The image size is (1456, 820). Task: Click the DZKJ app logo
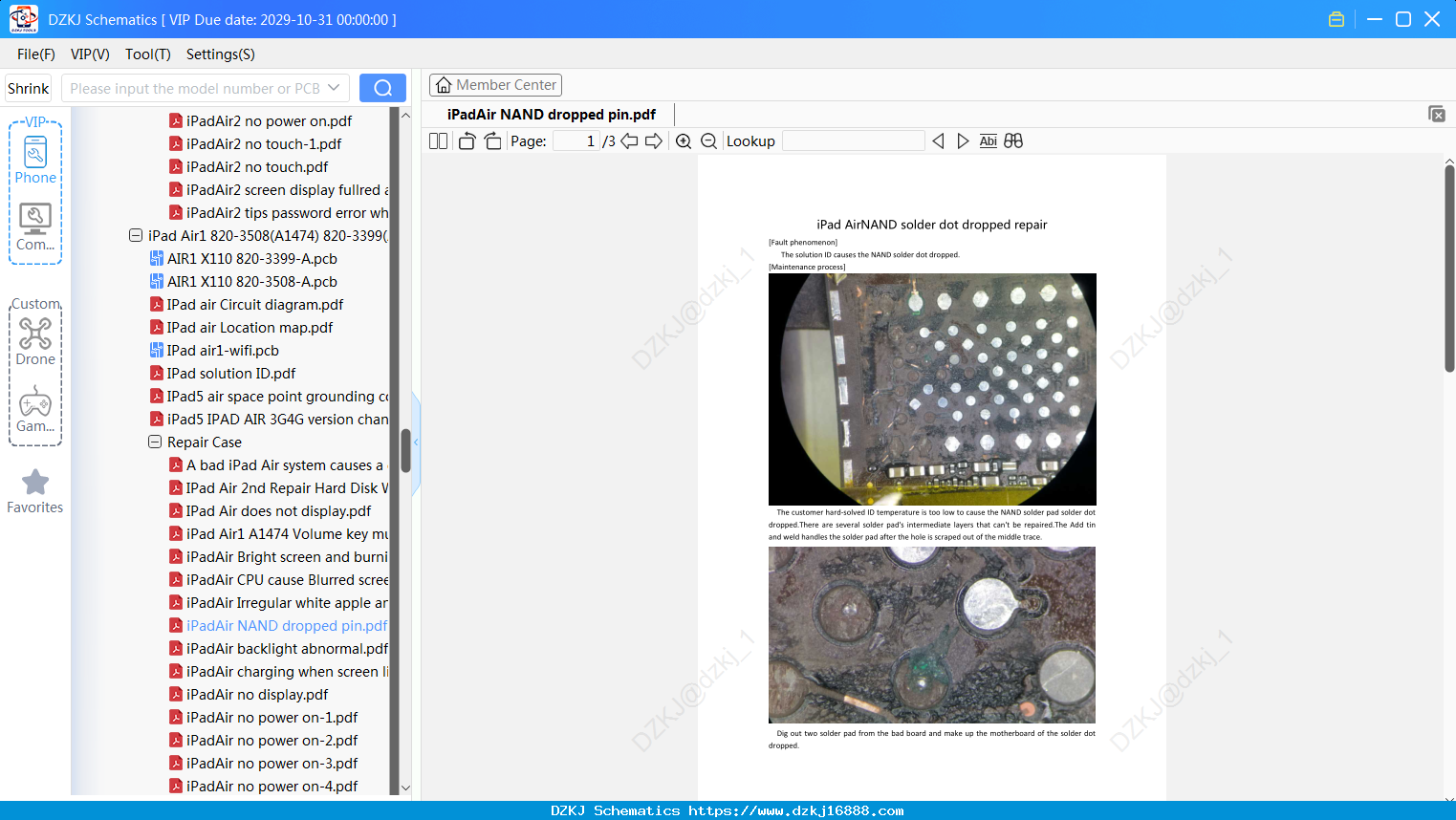tap(23, 19)
